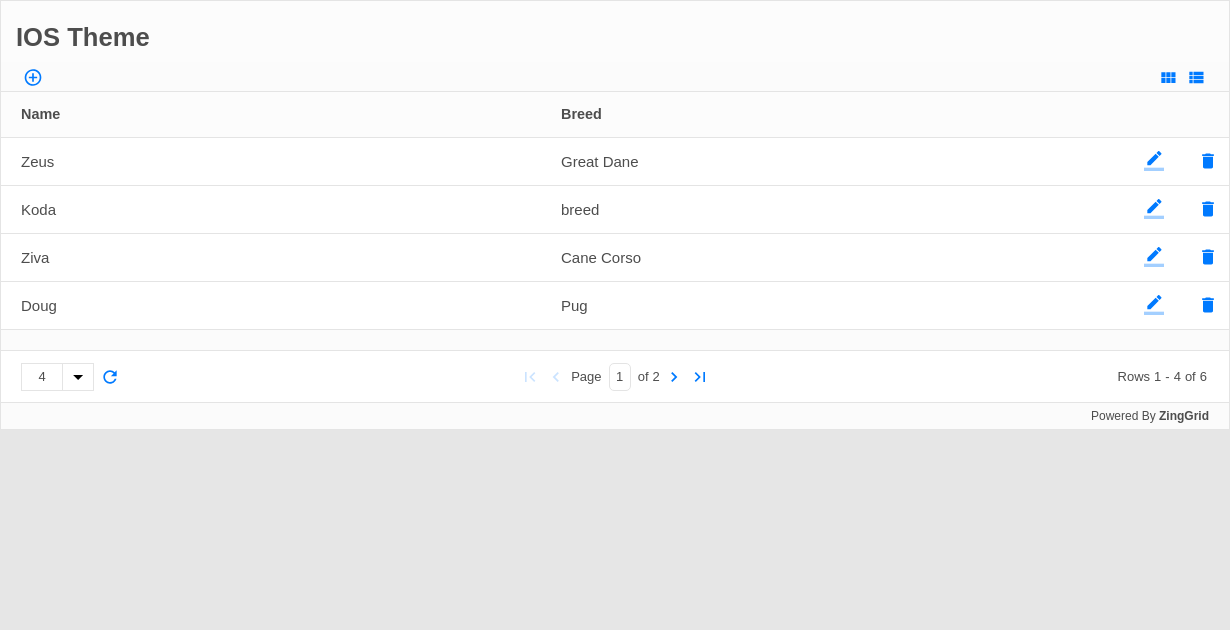Image resolution: width=1230 pixels, height=630 pixels.
Task: Jump to the last page
Action: click(x=700, y=377)
